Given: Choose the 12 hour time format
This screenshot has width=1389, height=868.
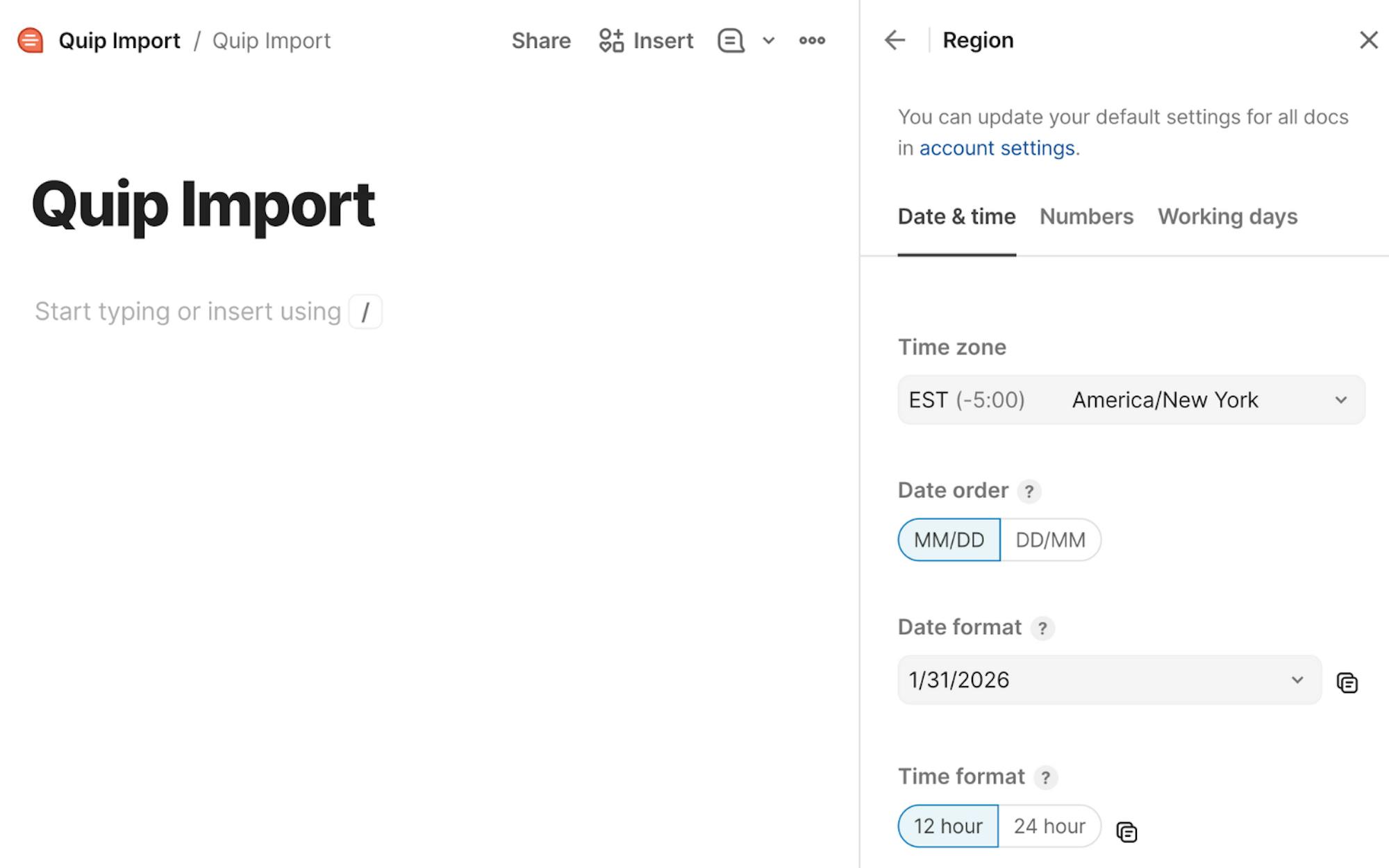Looking at the screenshot, I should 948,826.
